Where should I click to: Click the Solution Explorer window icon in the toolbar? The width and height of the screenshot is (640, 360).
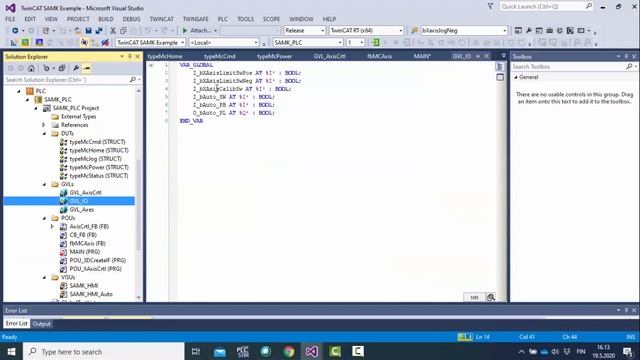[x=518, y=31]
